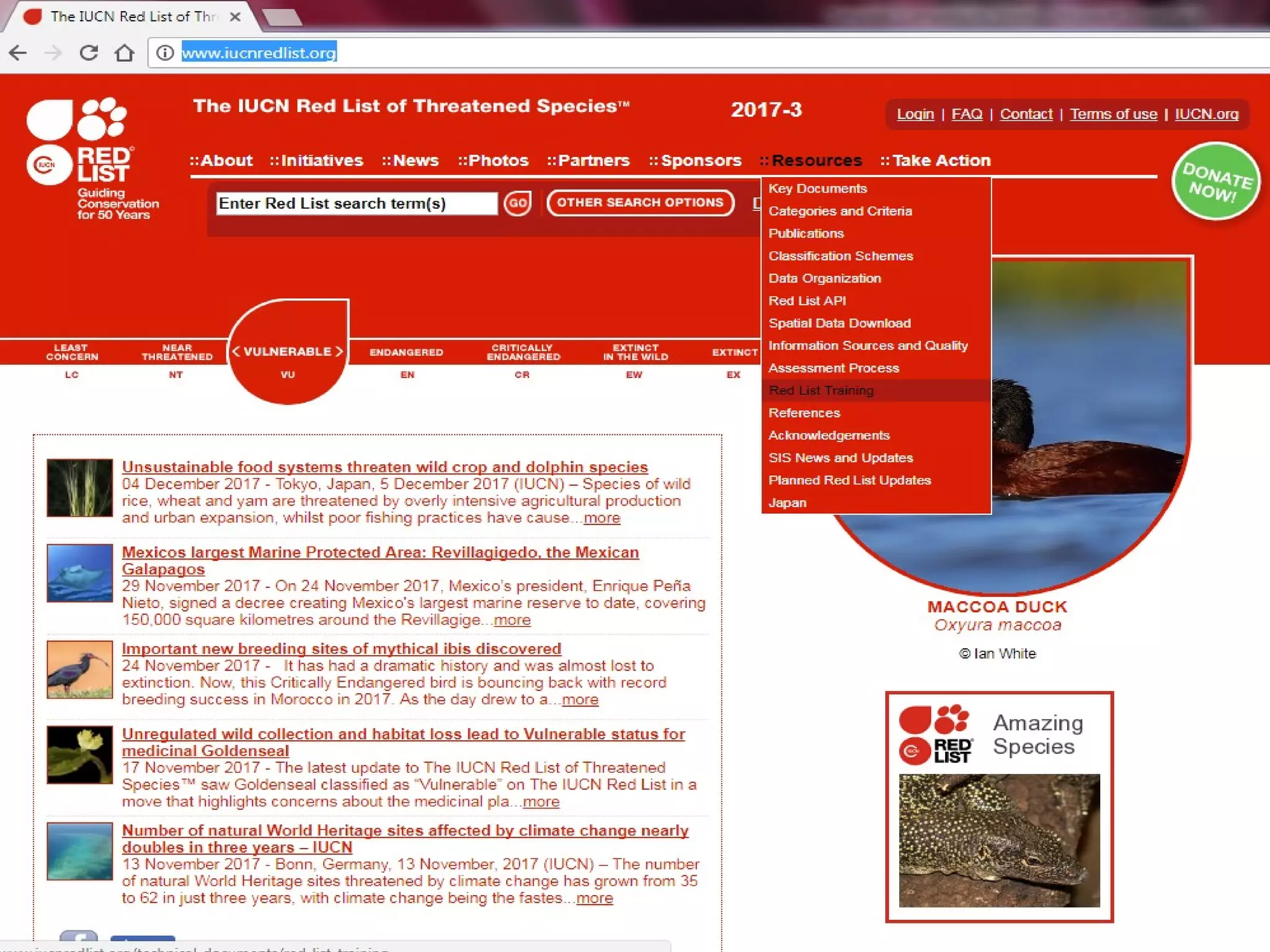Image resolution: width=1270 pixels, height=952 pixels.
Task: Click the Login link
Action: 915,114
